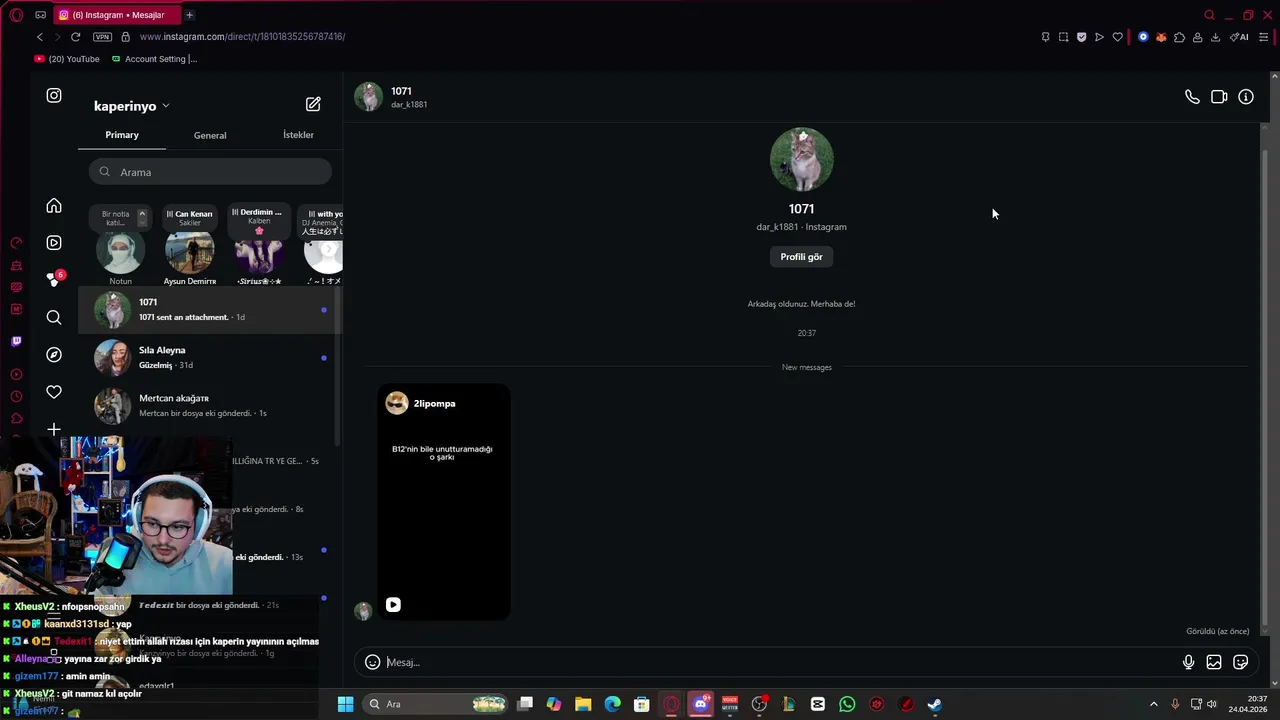Record a voice clip with microphone icon
Screen dimensions: 1280x720
(1188, 662)
